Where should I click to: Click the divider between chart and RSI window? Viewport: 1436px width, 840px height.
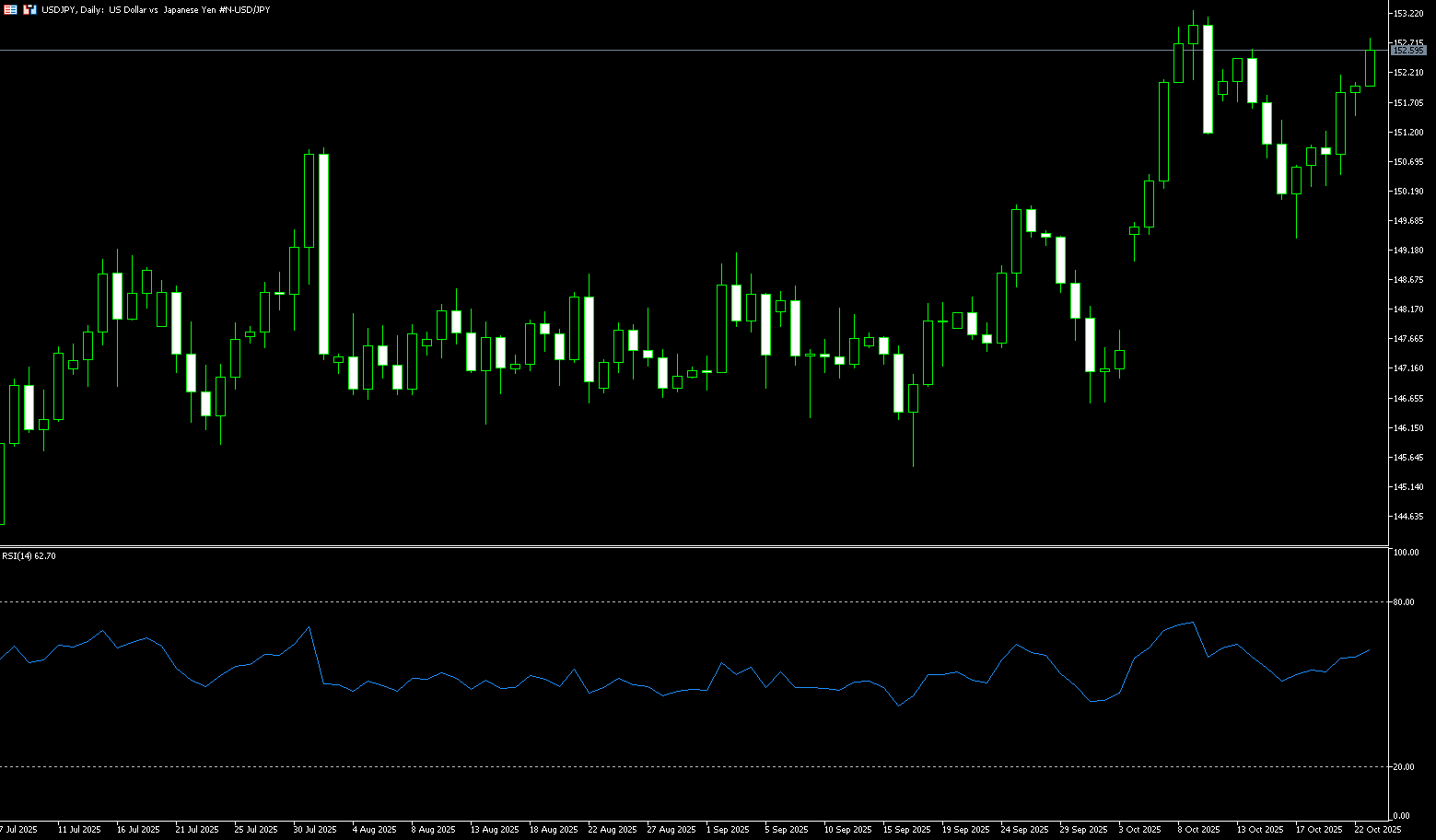(691, 547)
